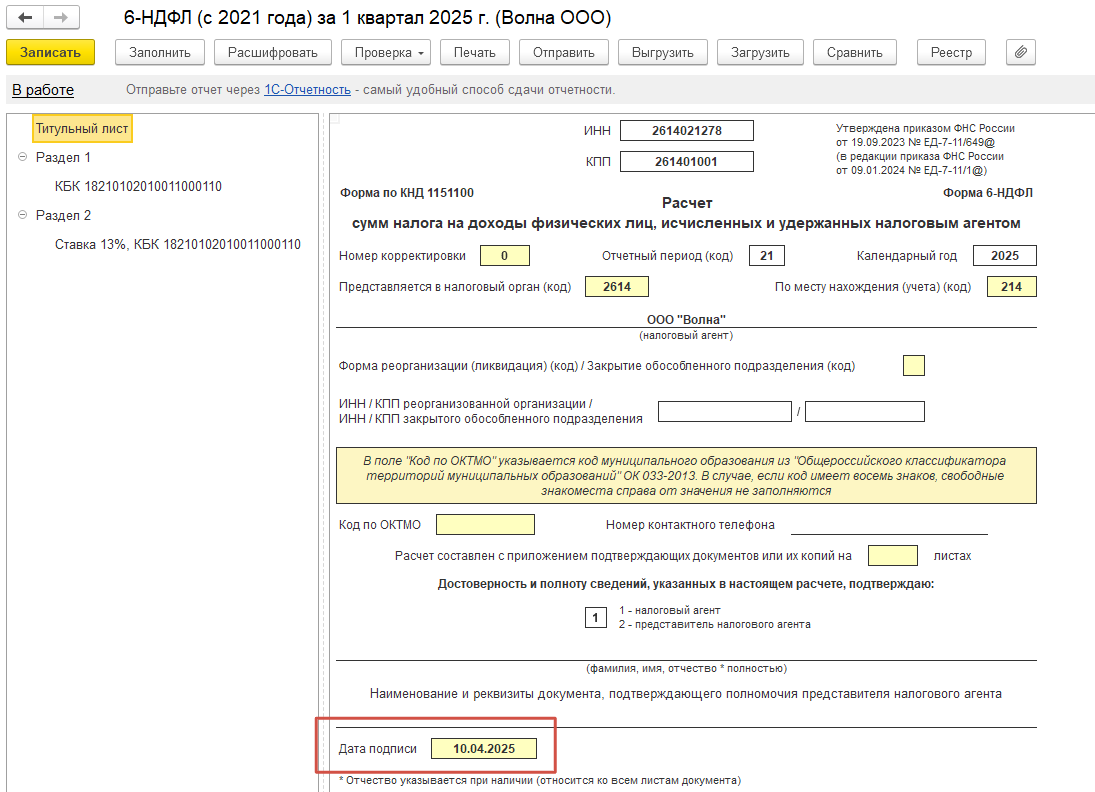Screen dimensions: 1095x792
Task: Click the Загрузить button
Action: pos(760,52)
